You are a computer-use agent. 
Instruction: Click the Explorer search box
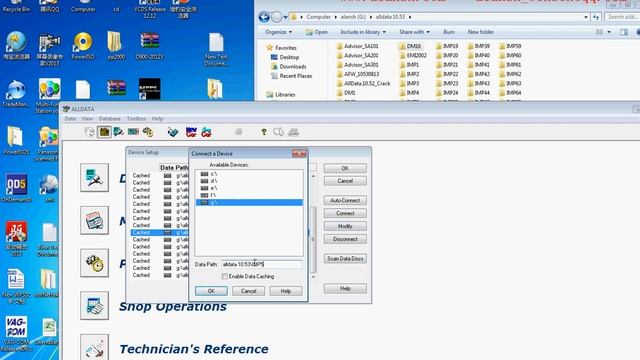click(x=622, y=17)
